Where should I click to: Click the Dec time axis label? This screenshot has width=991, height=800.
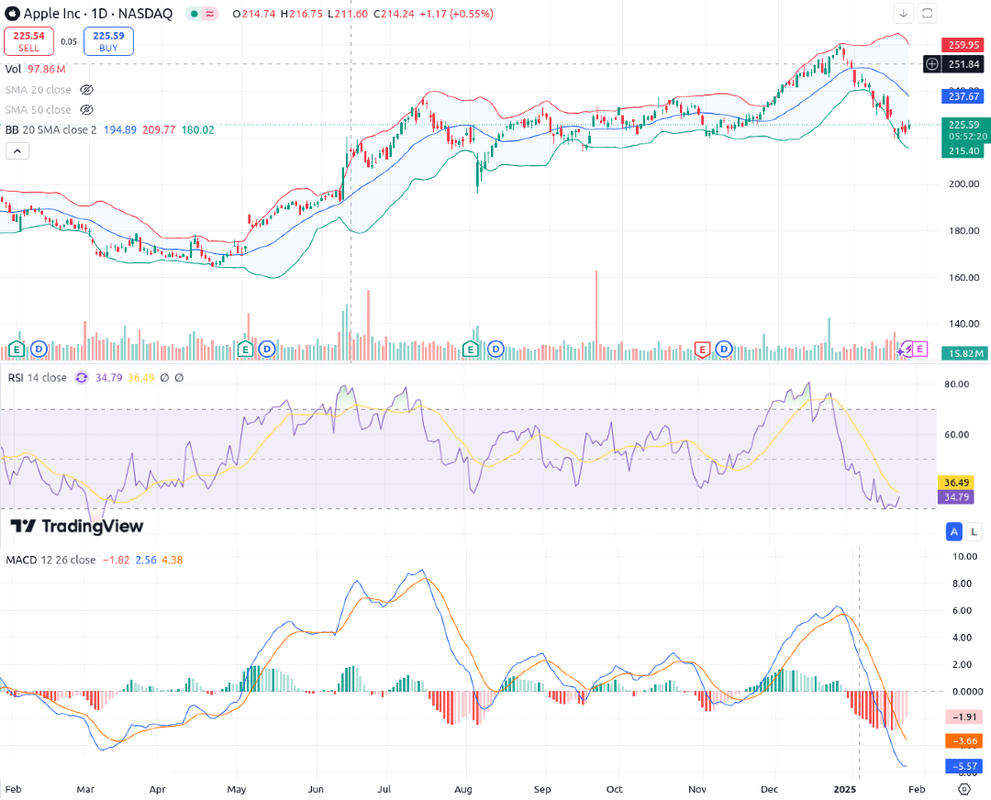769,789
